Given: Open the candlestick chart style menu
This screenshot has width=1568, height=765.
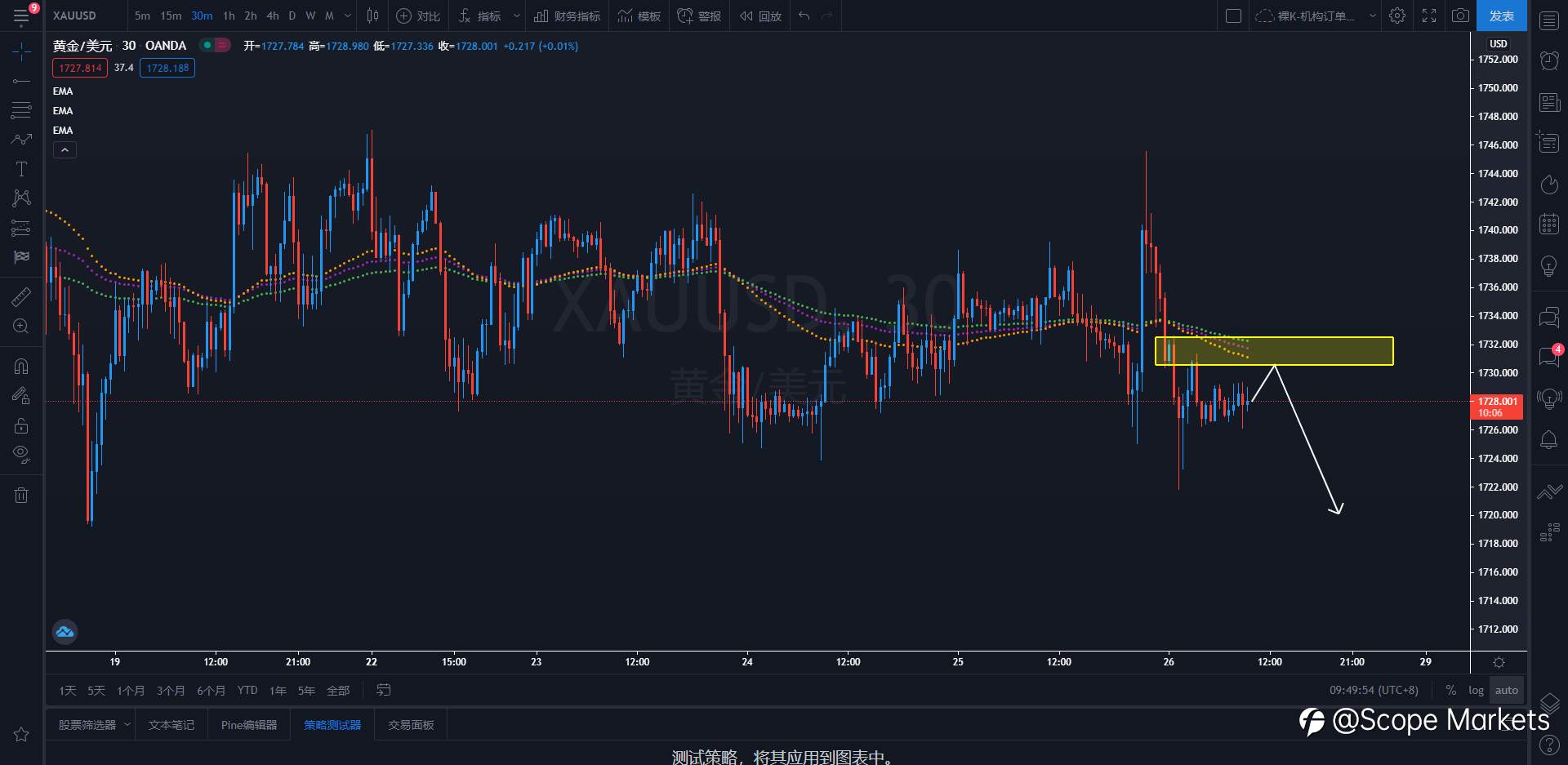Looking at the screenshot, I should [x=372, y=16].
